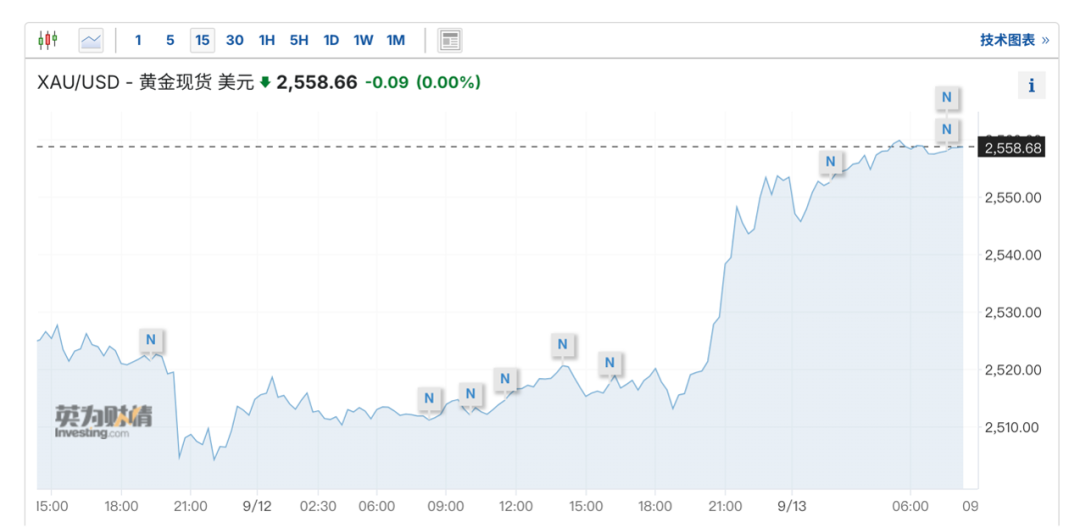
Task: Click the leftmost N news marker on chart
Action: [x=151, y=340]
